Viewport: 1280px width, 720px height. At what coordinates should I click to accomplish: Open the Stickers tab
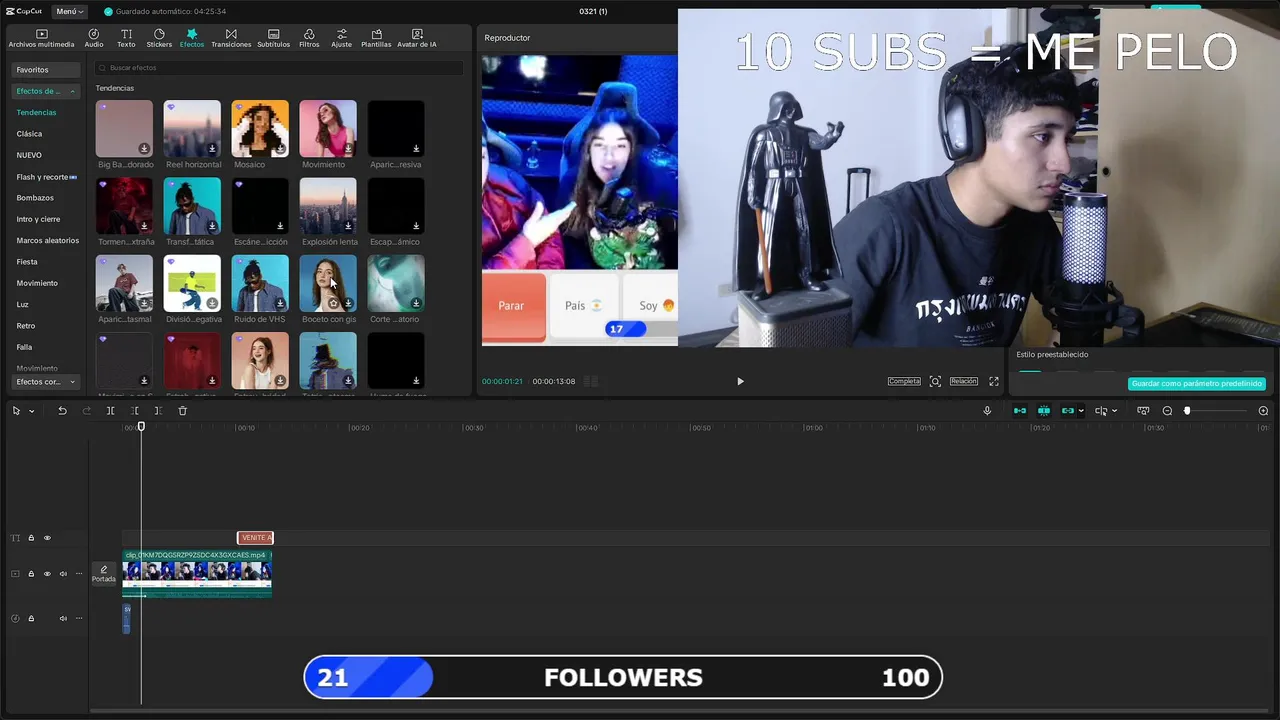pyautogui.click(x=159, y=38)
